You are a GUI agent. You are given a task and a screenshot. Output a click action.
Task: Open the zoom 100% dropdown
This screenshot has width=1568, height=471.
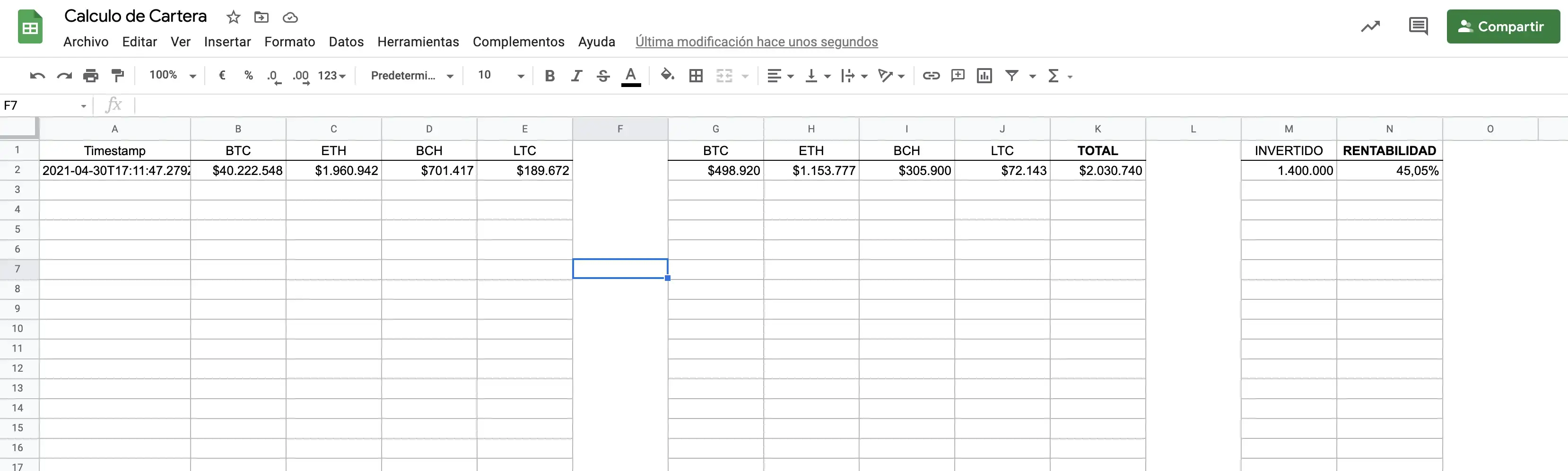click(173, 76)
